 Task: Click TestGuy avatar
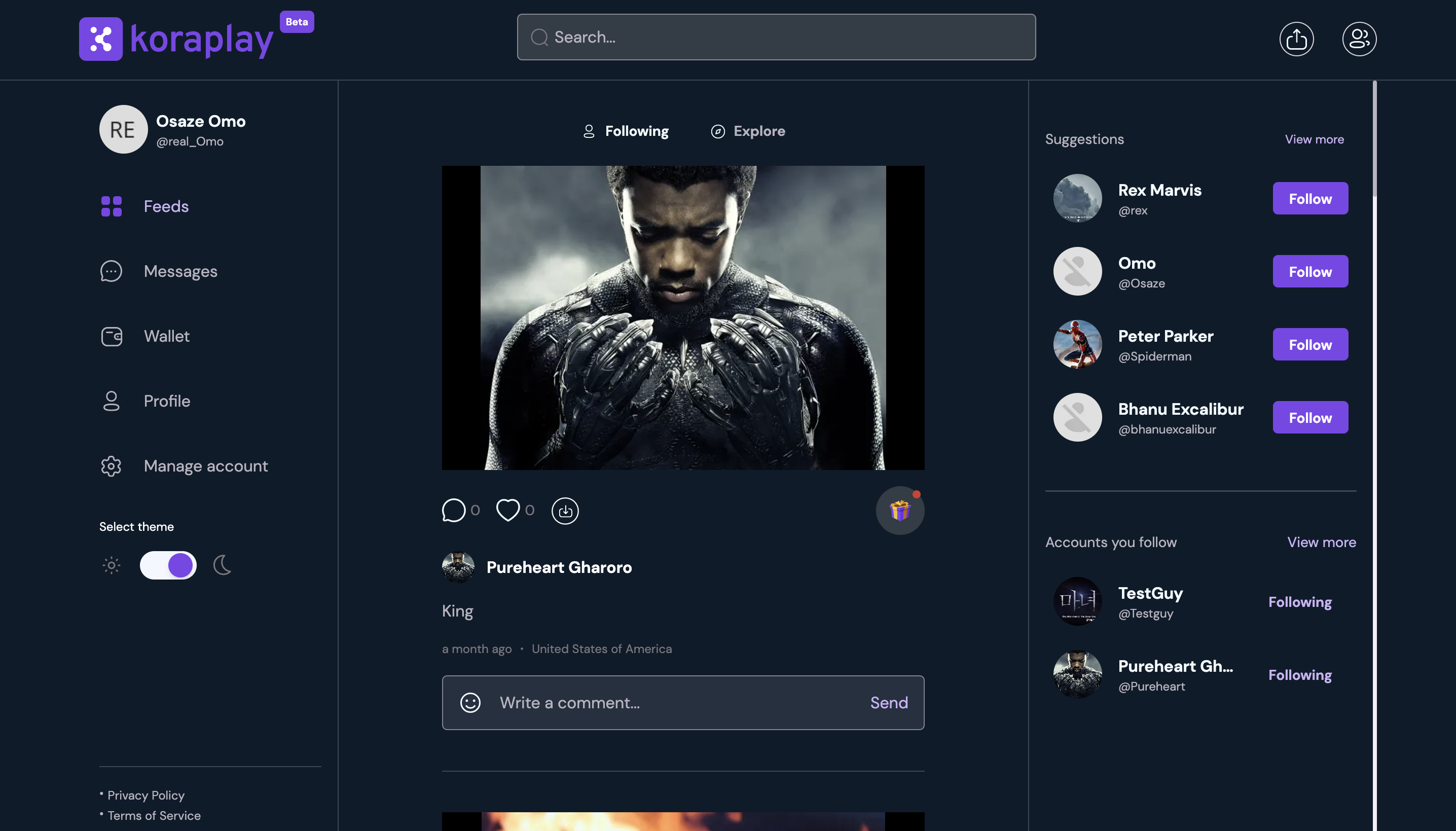[x=1077, y=601]
